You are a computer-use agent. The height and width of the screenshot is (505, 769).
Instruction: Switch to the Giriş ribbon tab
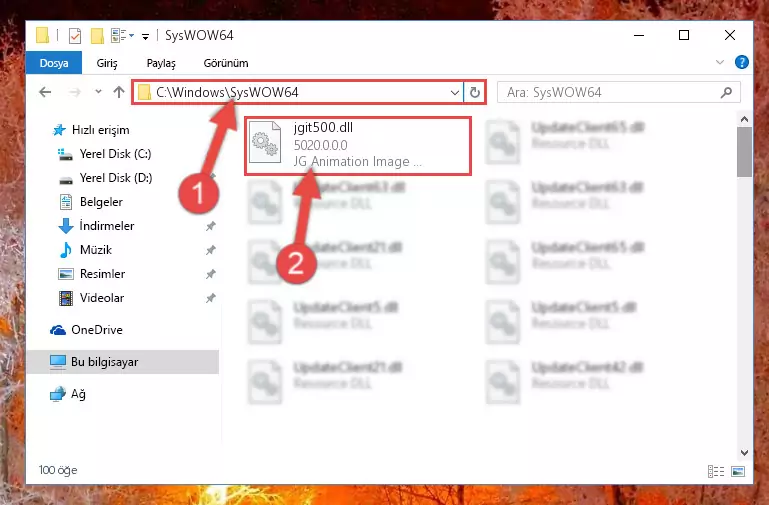(107, 63)
